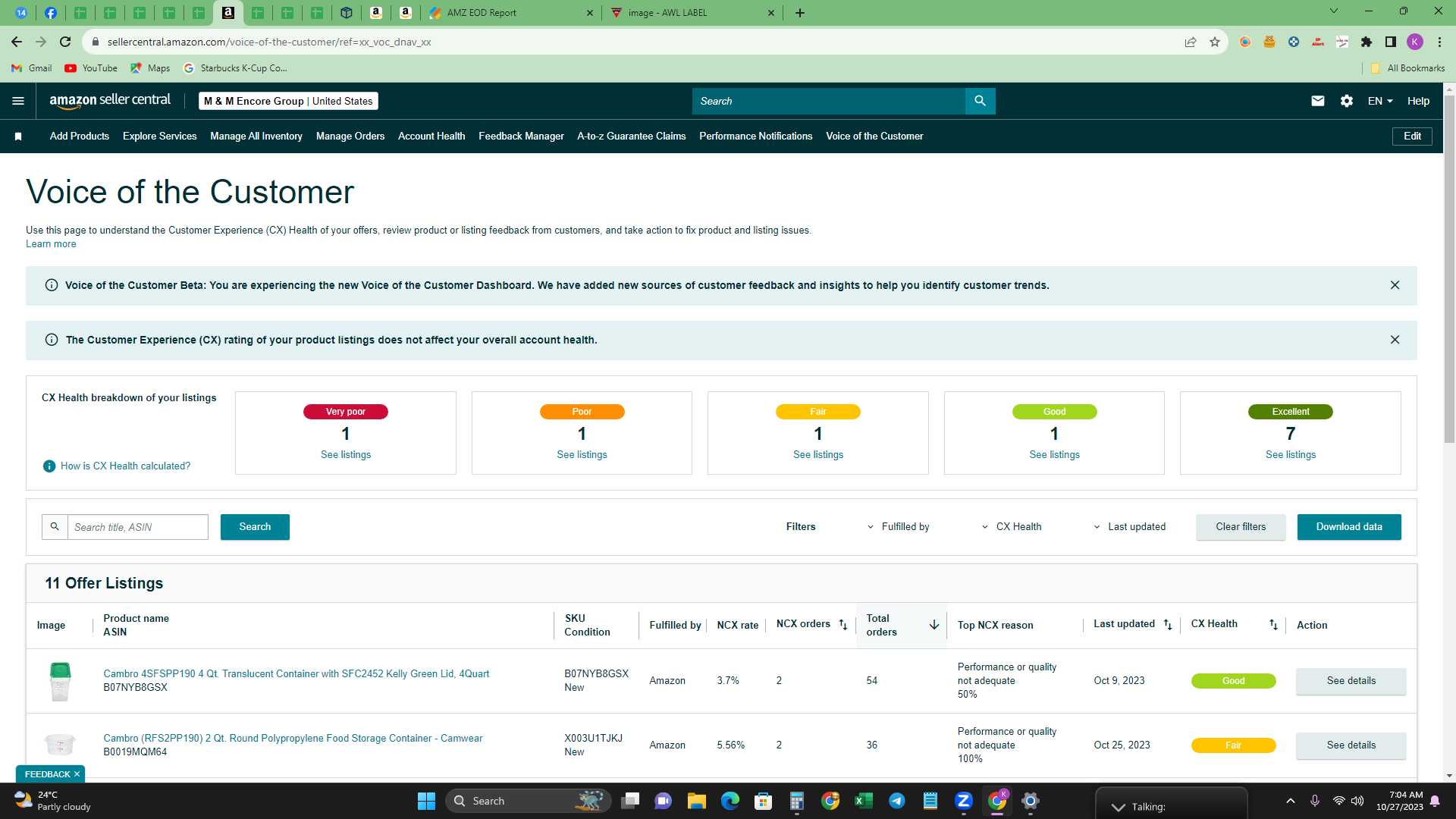
Task: Sort by NCX orders arrows
Action: point(843,625)
